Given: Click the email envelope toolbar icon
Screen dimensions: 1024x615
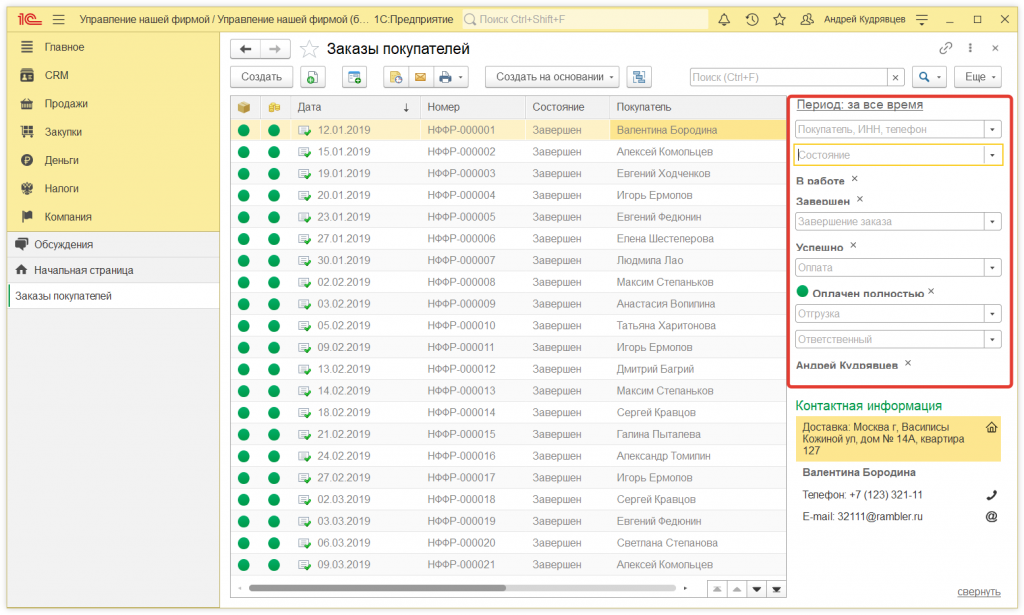Looking at the screenshot, I should tap(420, 77).
